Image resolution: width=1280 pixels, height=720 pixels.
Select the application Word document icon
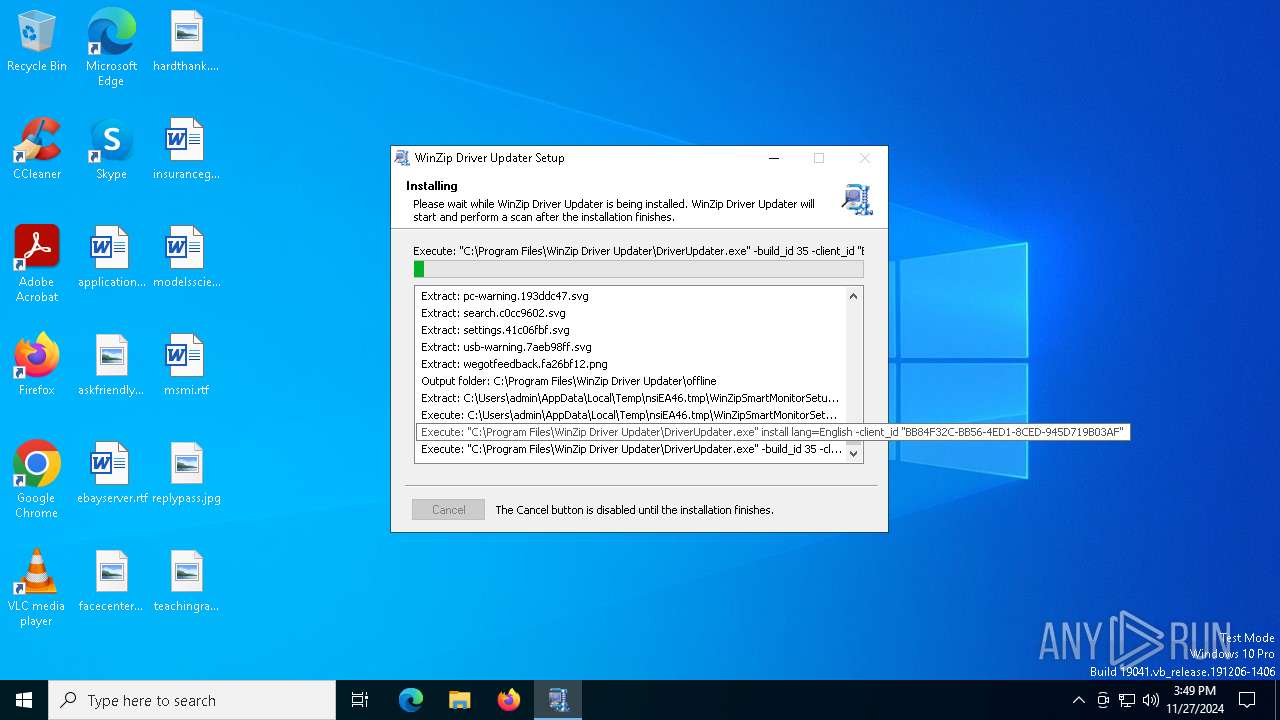(111, 257)
